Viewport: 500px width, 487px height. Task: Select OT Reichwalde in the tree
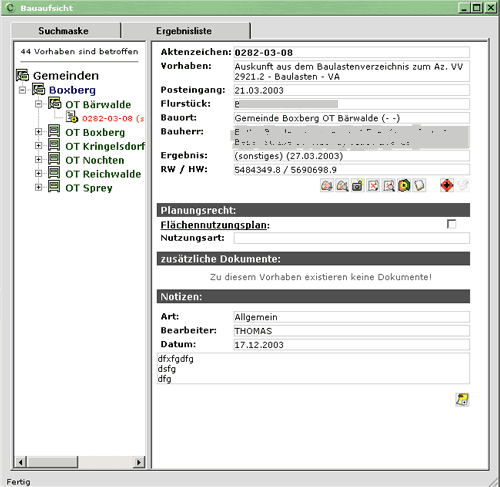click(103, 174)
